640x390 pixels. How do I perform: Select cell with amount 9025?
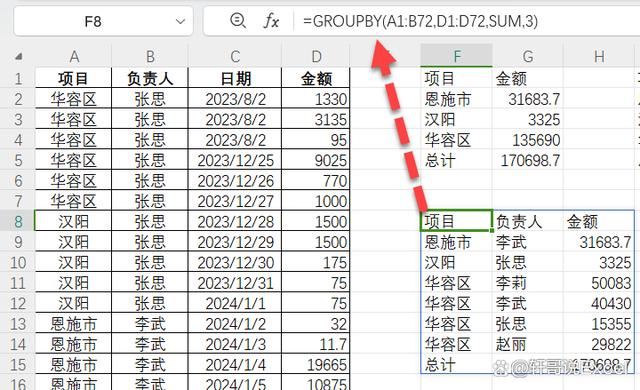pos(316,160)
